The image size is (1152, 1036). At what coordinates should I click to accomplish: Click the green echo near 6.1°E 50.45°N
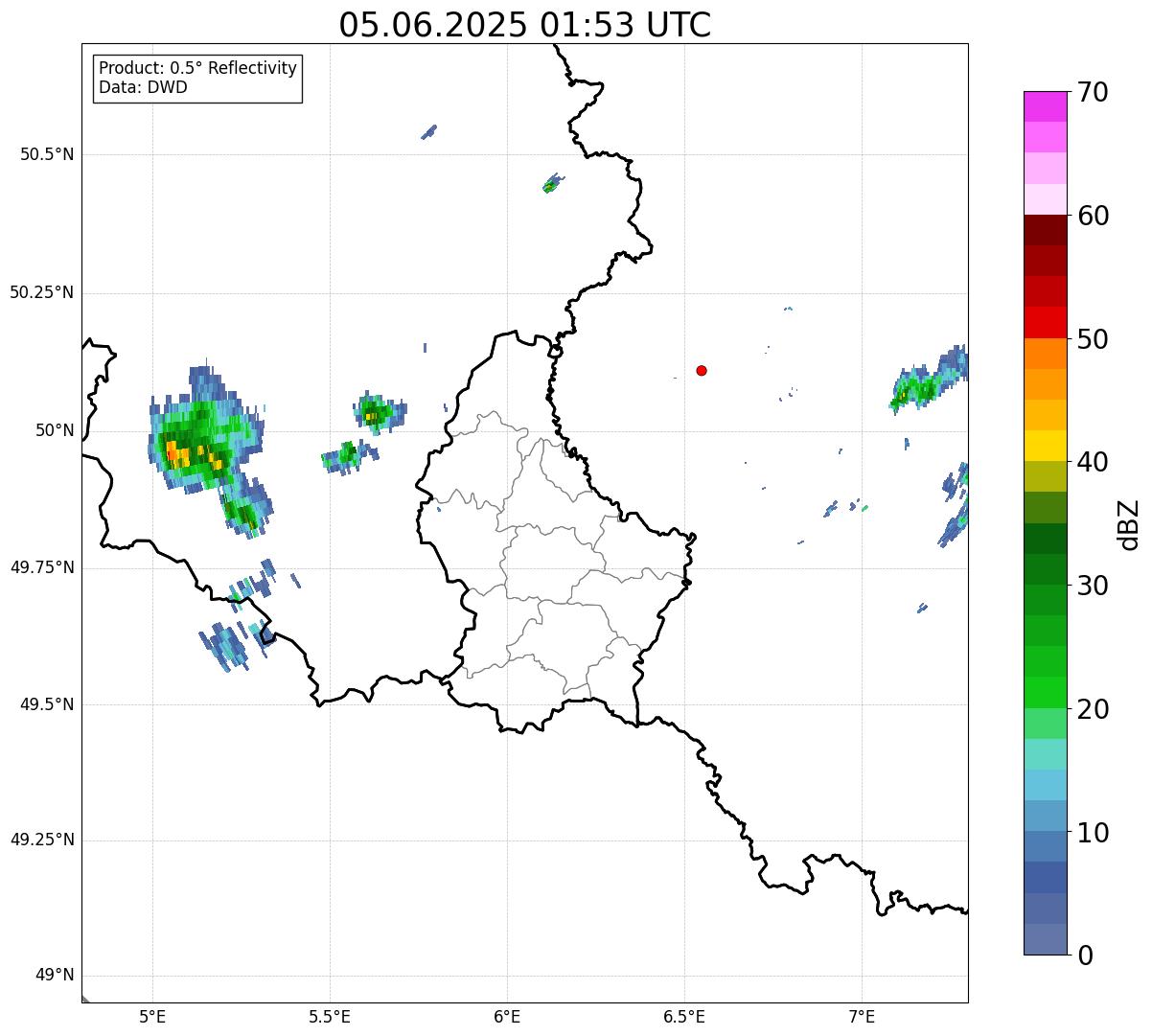551,183
